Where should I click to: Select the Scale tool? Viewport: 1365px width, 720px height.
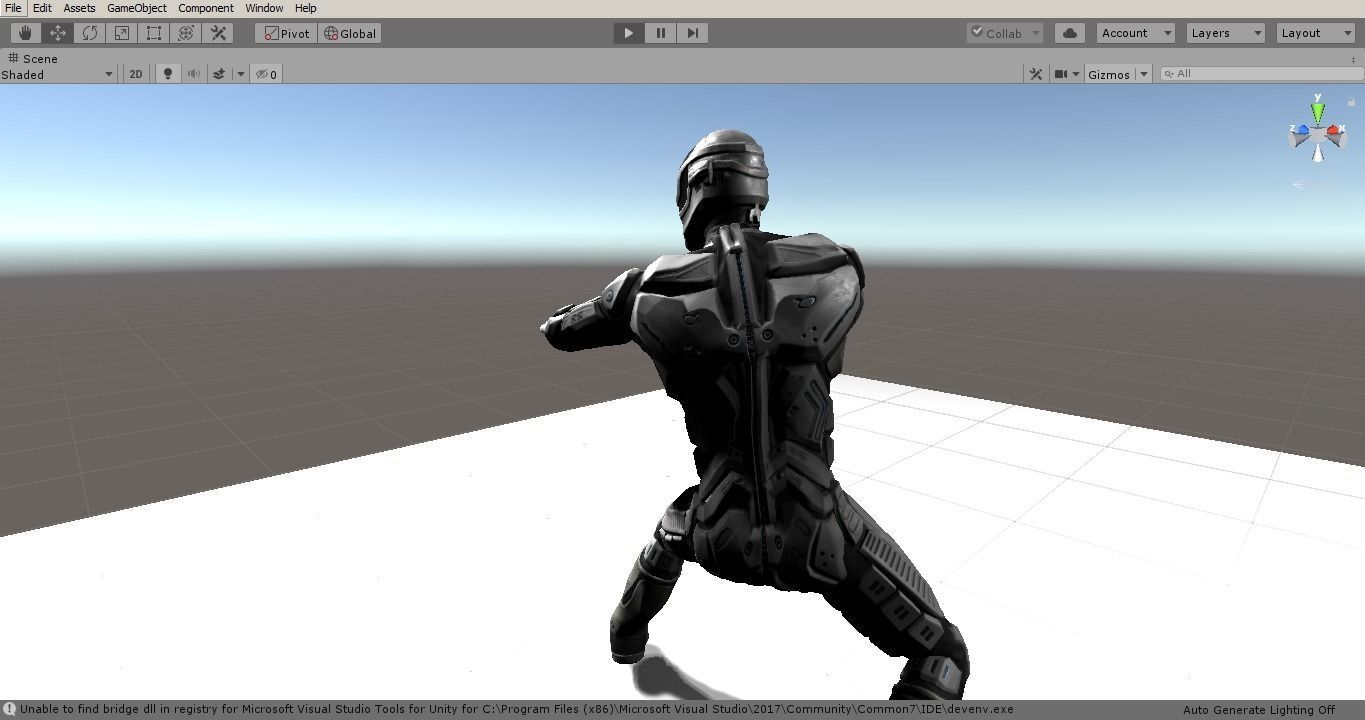coord(121,33)
